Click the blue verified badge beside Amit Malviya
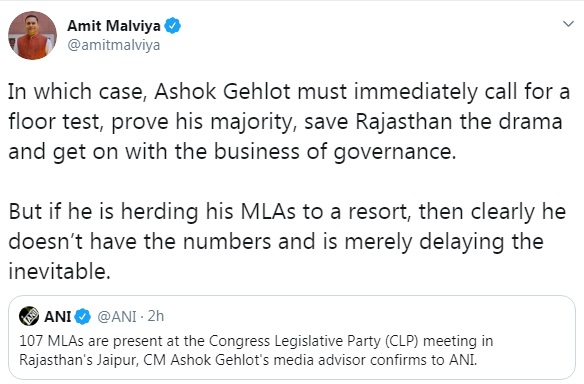This screenshot has width=584, height=384. point(172,26)
